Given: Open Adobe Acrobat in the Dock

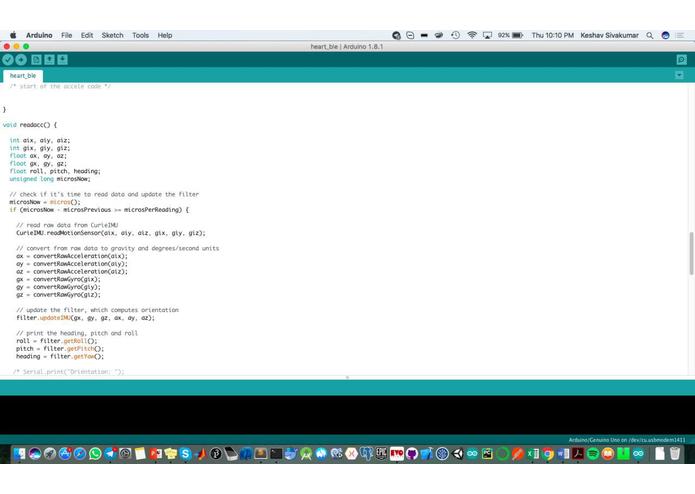Looking at the screenshot, I should (578, 454).
